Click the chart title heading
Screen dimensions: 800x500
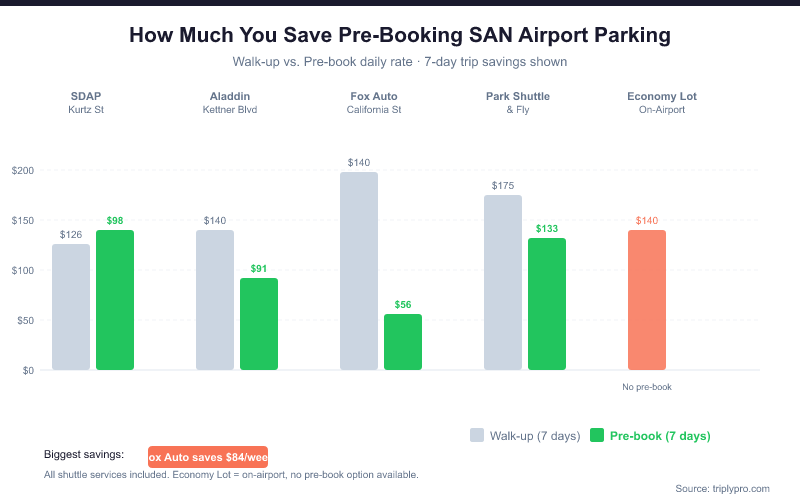[x=400, y=36]
